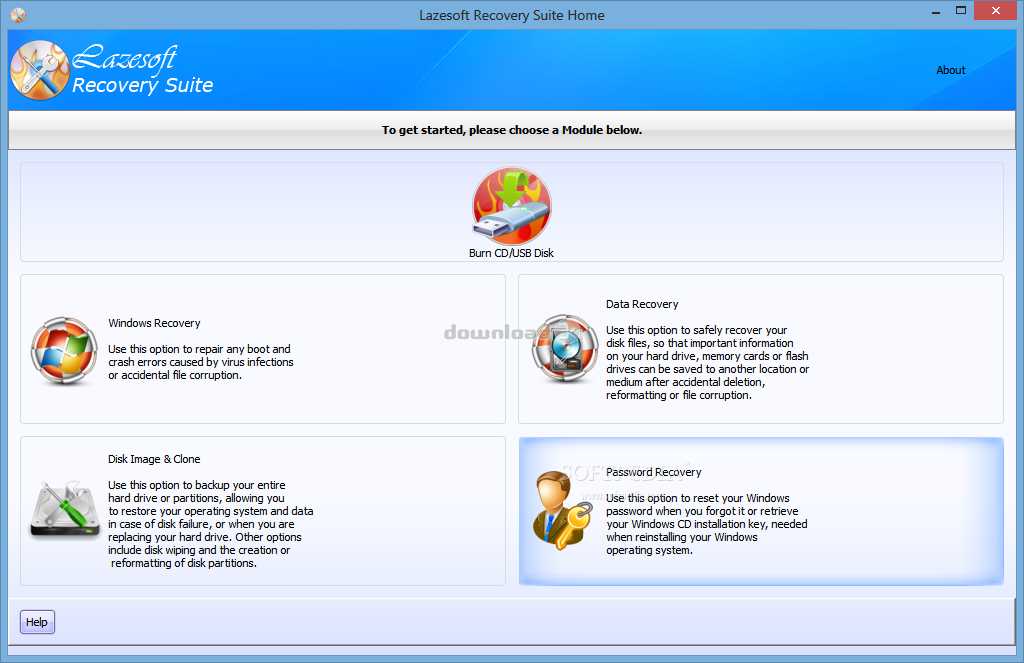Click the application icon in the title bar

pos(18,14)
